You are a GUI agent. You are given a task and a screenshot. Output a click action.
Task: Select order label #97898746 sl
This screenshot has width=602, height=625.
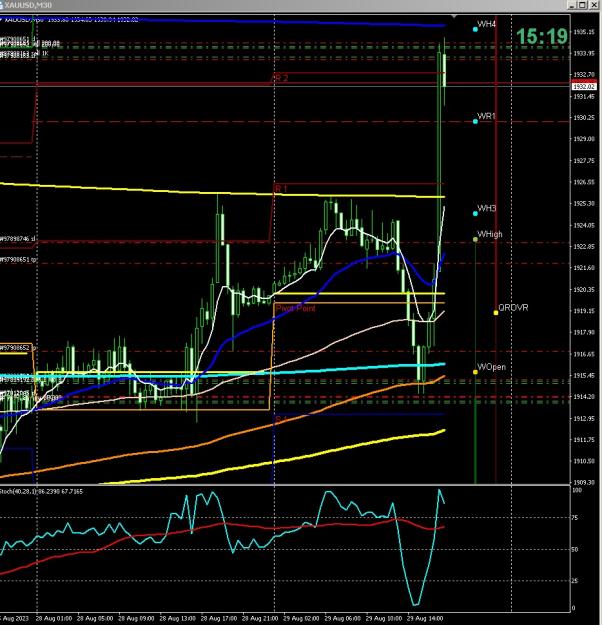[x=18, y=239]
